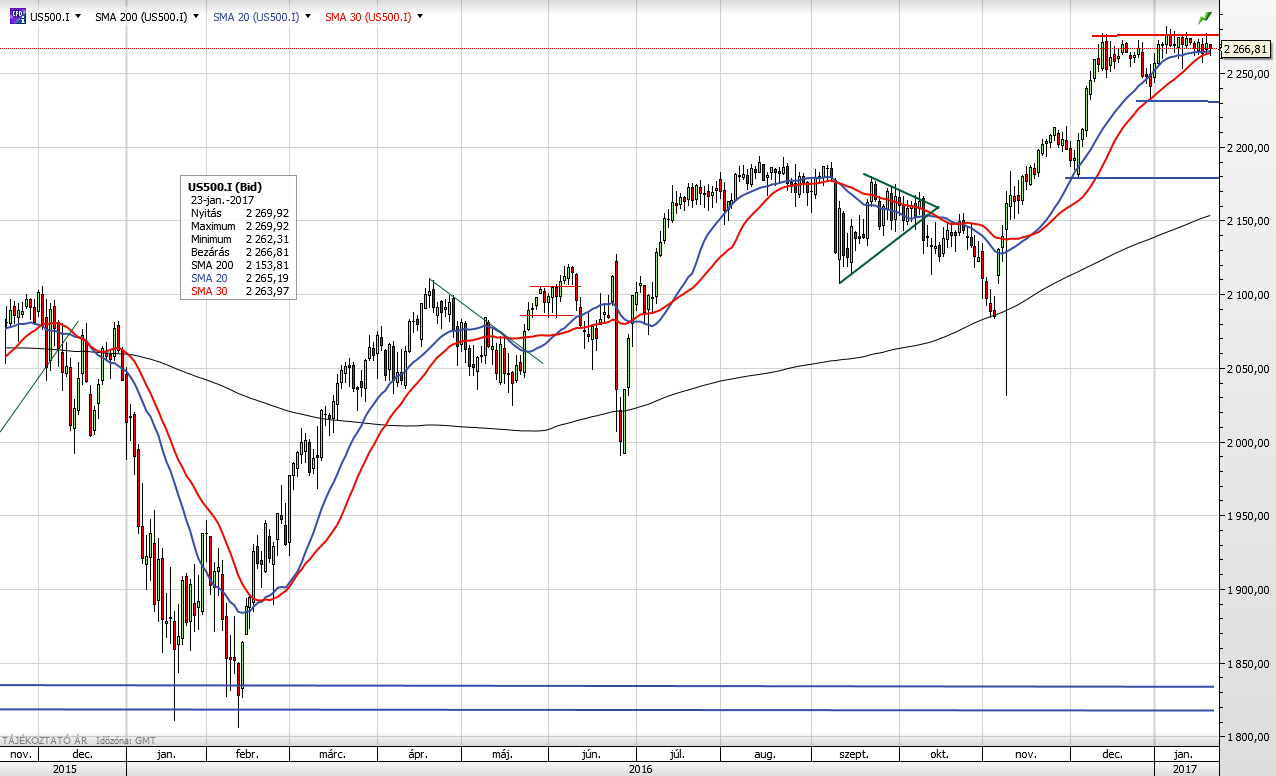Image resolution: width=1276 pixels, height=776 pixels.
Task: Click the date 23-jan.-2017 in data box
Action: [x=223, y=200]
